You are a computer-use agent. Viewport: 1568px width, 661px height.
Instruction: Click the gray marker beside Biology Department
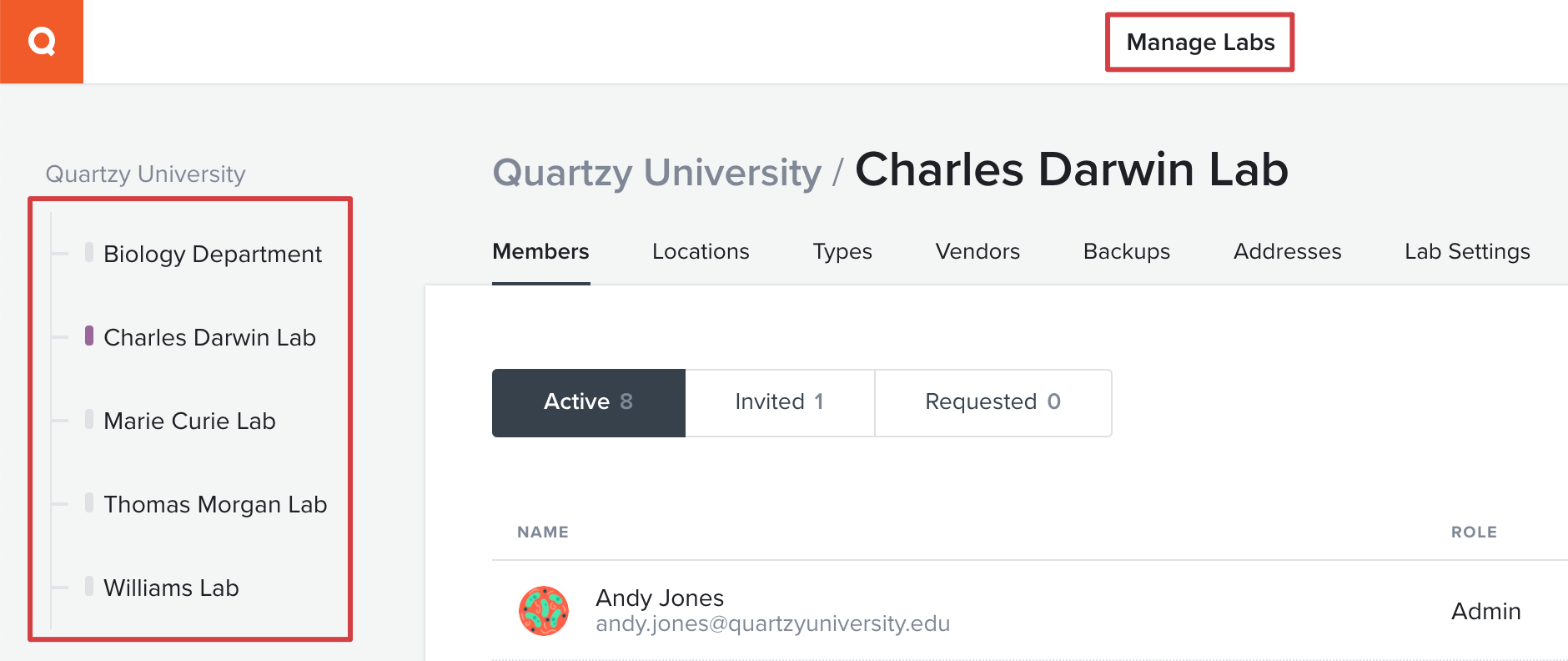[x=89, y=252]
